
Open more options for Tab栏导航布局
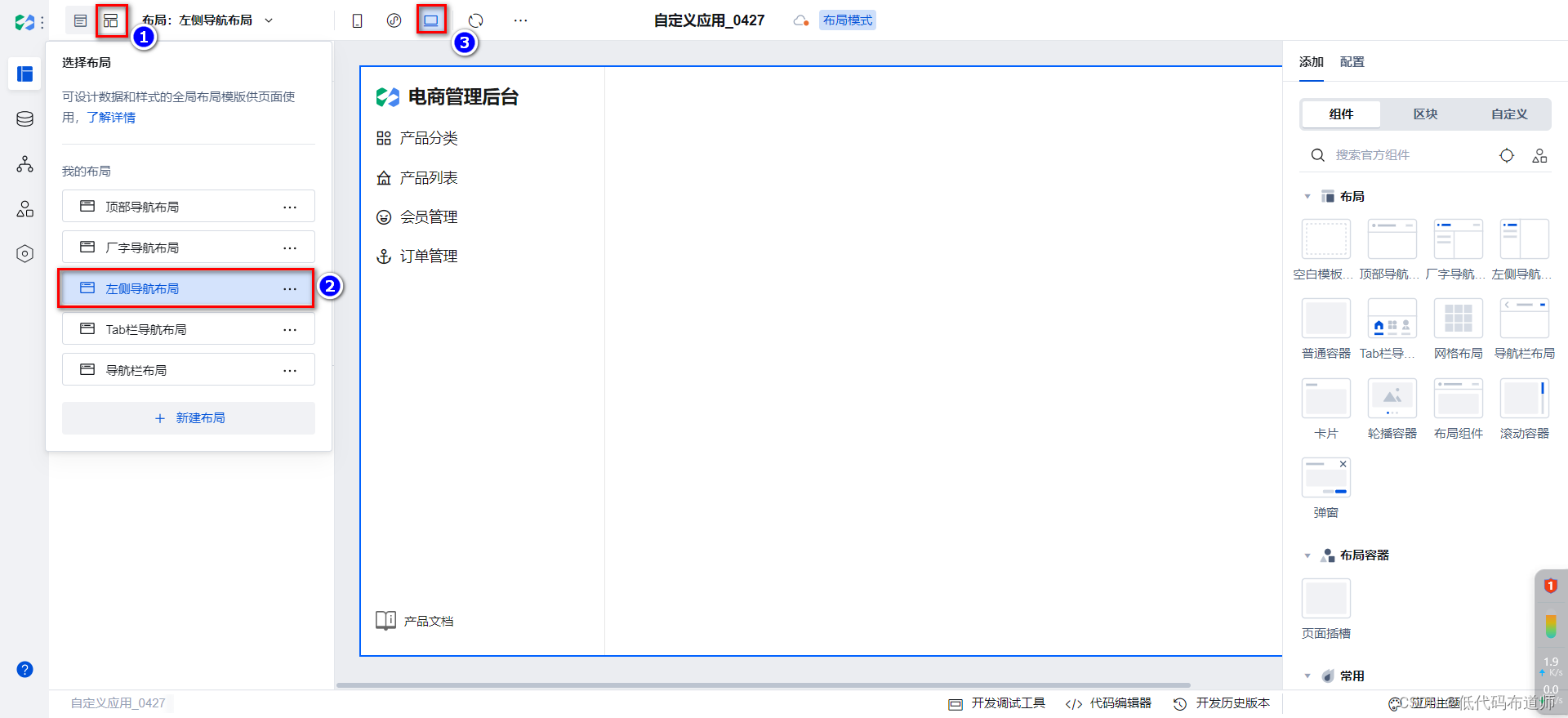tap(290, 329)
